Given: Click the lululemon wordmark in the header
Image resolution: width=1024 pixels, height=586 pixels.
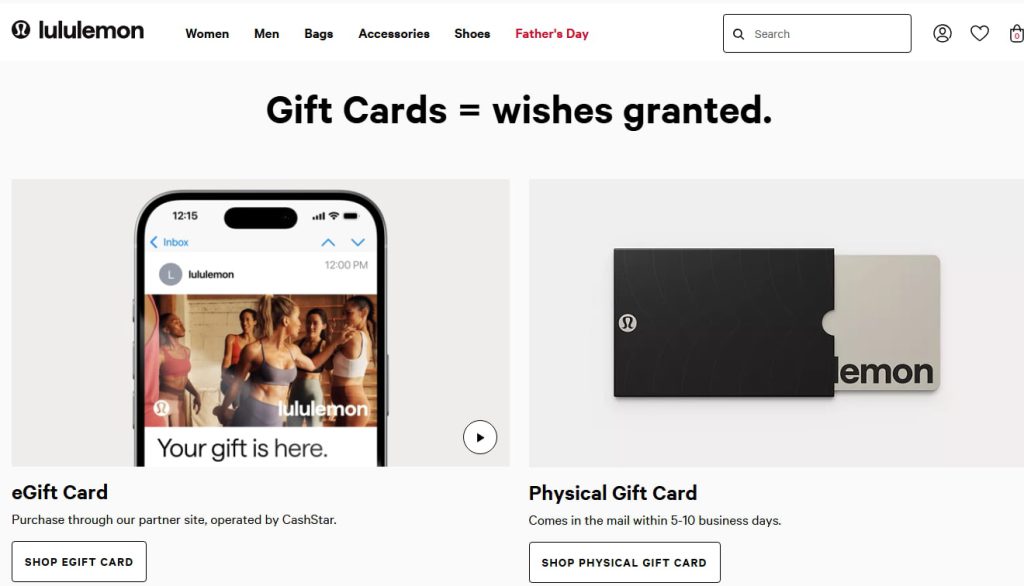Looking at the screenshot, I should 91,30.
